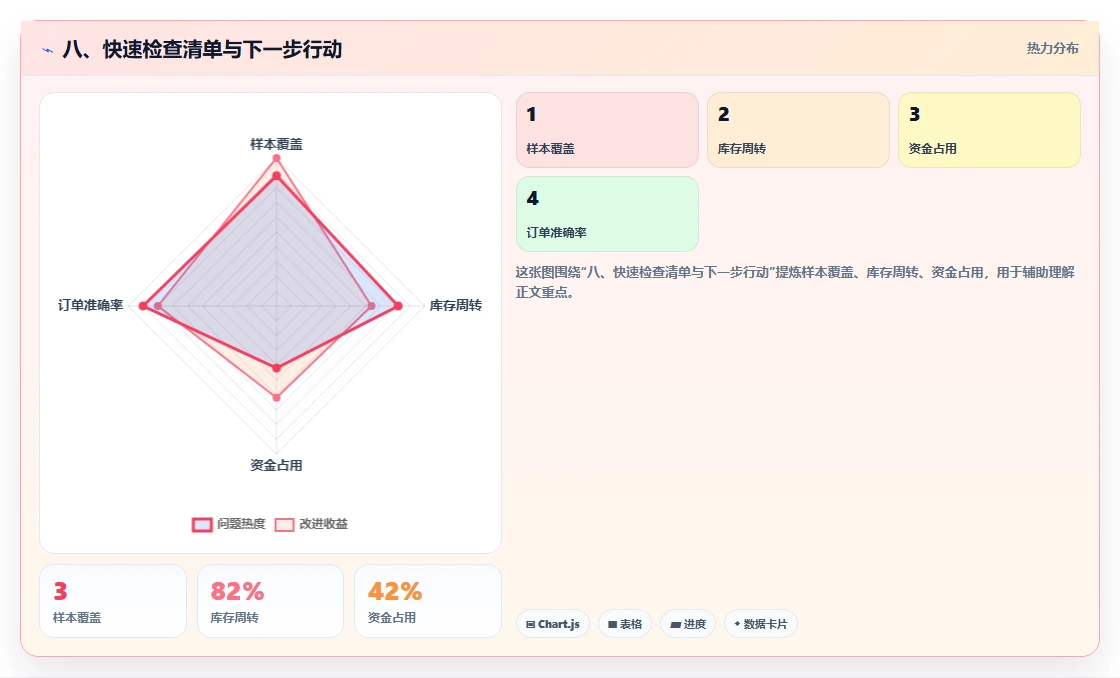Viewport: 1120px width, 678px height.
Task: Click the 订单准确率 radar axis label
Action: (91, 306)
